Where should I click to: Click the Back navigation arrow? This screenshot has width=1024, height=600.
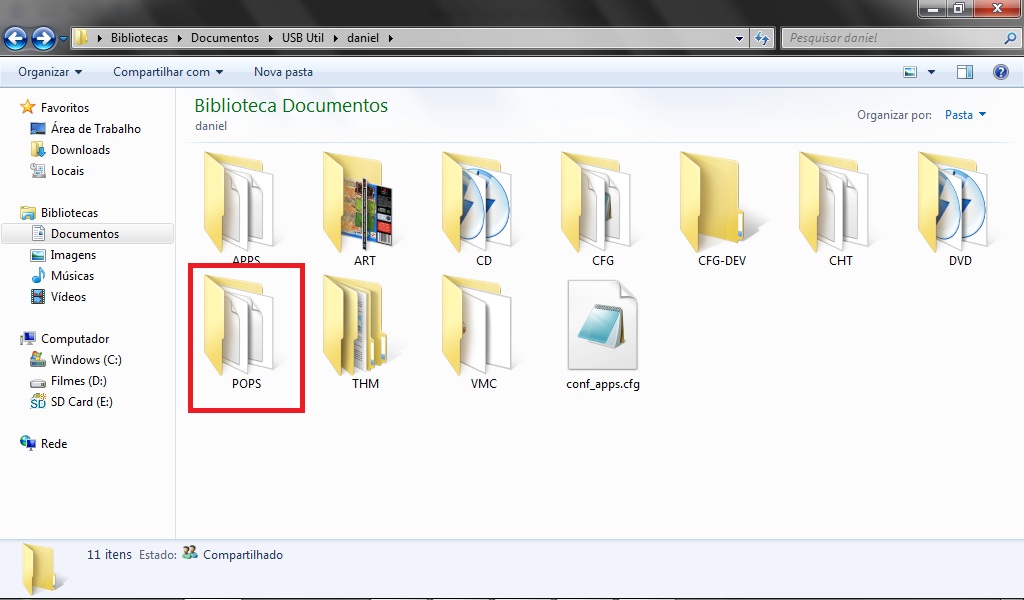(16, 39)
